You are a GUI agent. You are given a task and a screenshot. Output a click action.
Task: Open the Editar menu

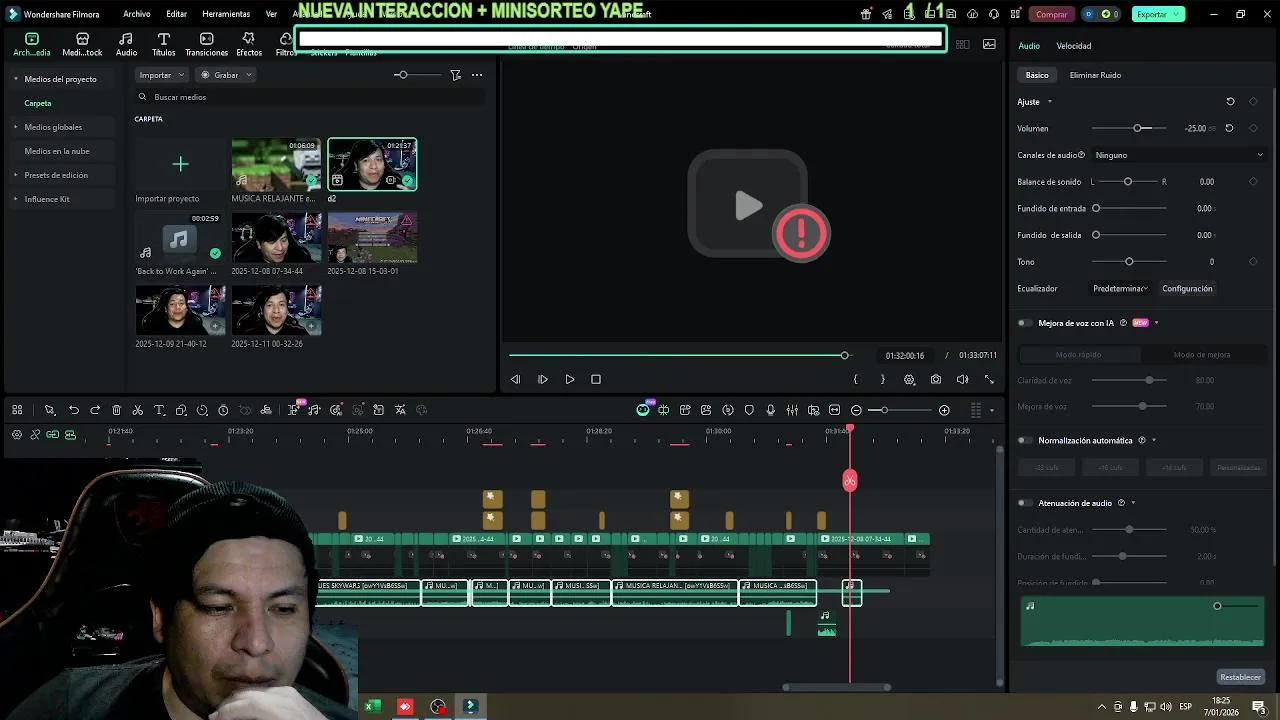(x=177, y=14)
